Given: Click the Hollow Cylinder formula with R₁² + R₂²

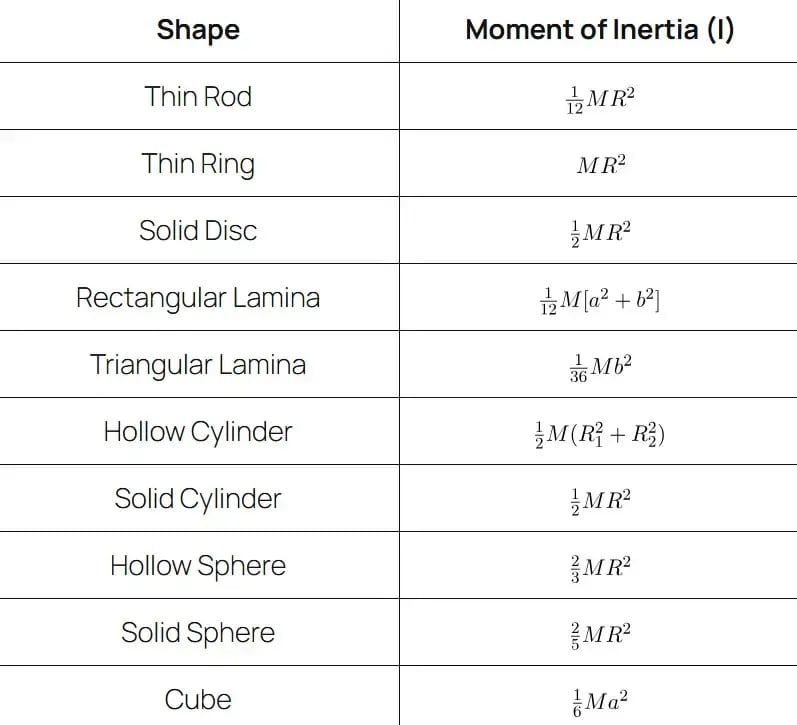Looking at the screenshot, I should (600, 435).
